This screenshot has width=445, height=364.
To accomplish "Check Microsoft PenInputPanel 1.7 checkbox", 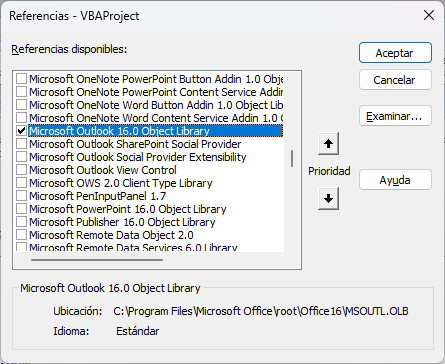I will click(x=22, y=196).
